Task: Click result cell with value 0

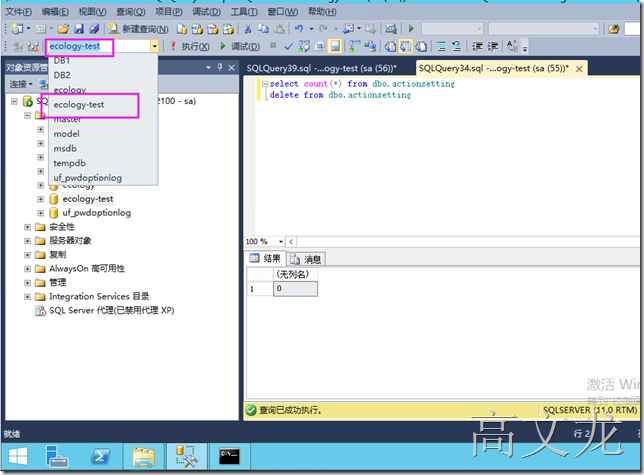Action: pos(295,289)
